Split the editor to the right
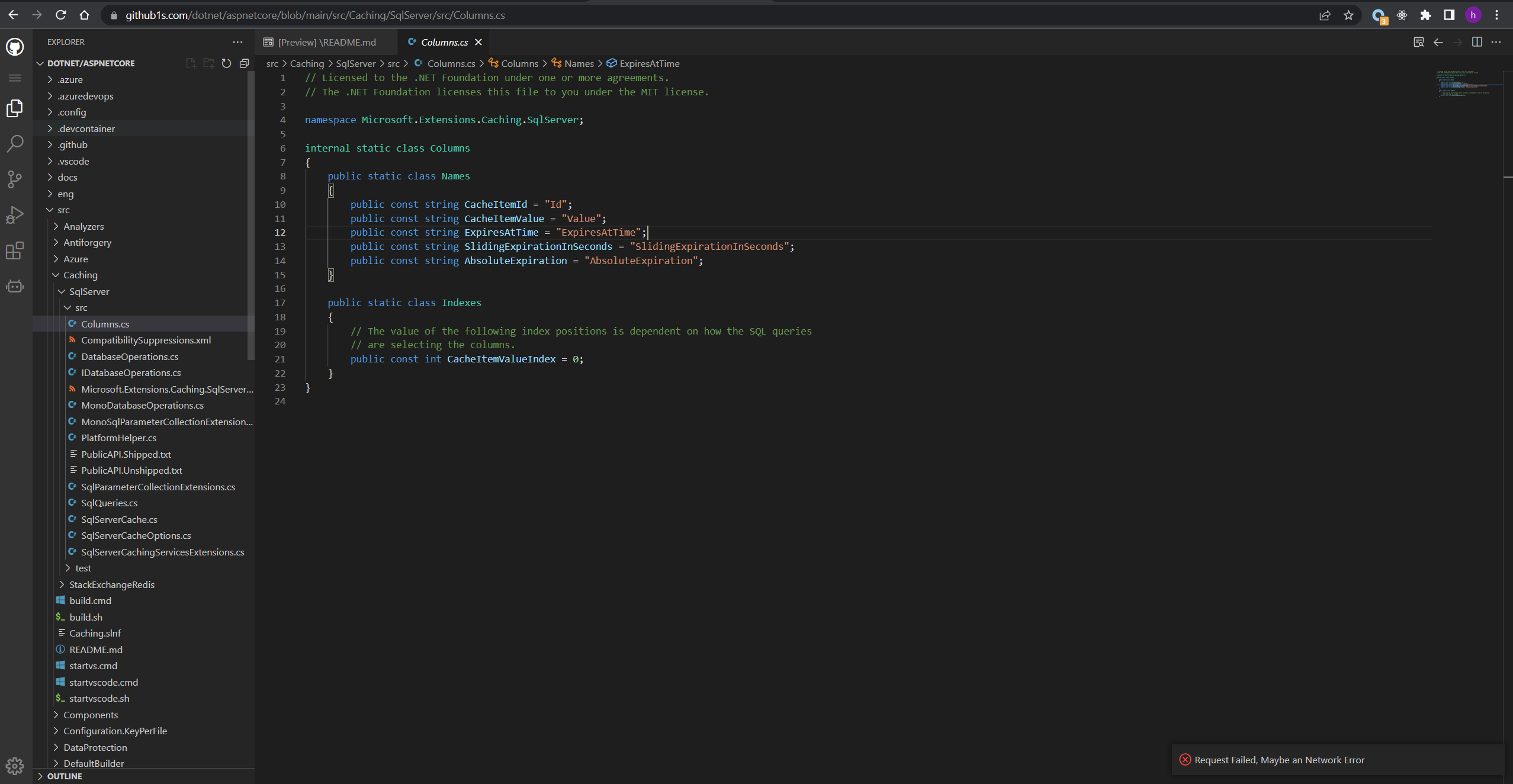Viewport: 1513px width, 784px height. [1477, 42]
